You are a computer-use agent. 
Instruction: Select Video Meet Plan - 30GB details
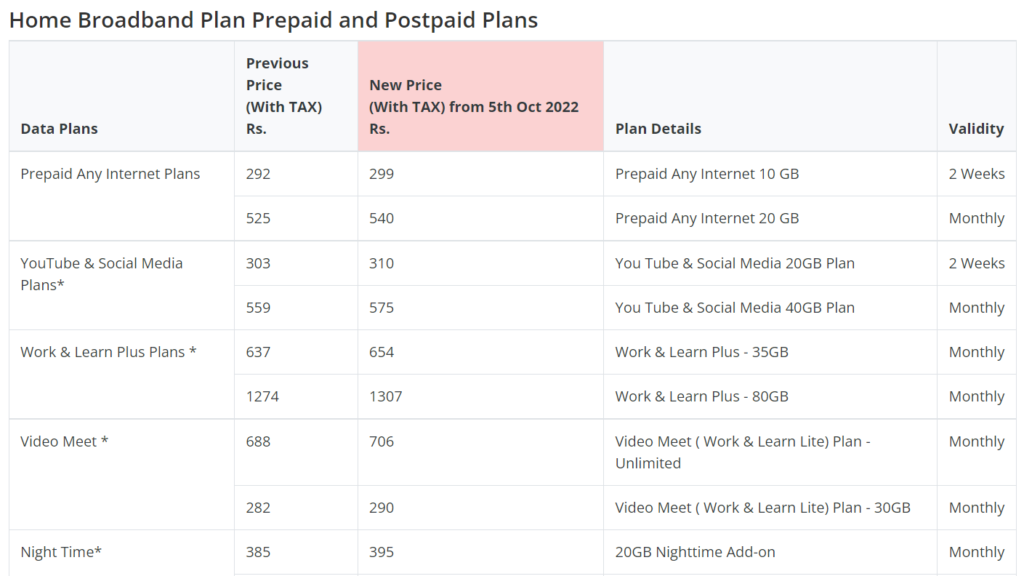pyautogui.click(x=762, y=507)
